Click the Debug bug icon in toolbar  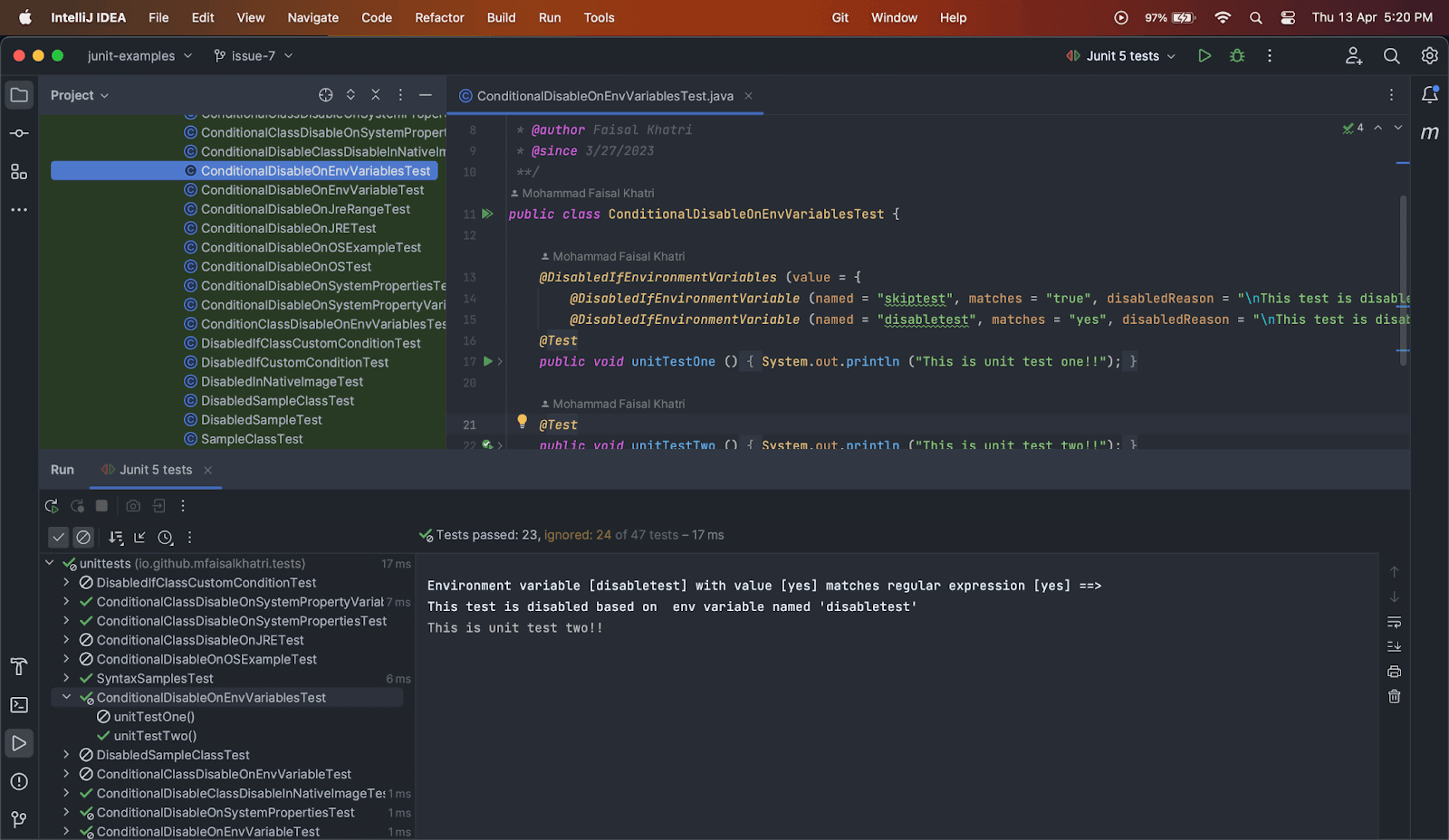(1237, 56)
